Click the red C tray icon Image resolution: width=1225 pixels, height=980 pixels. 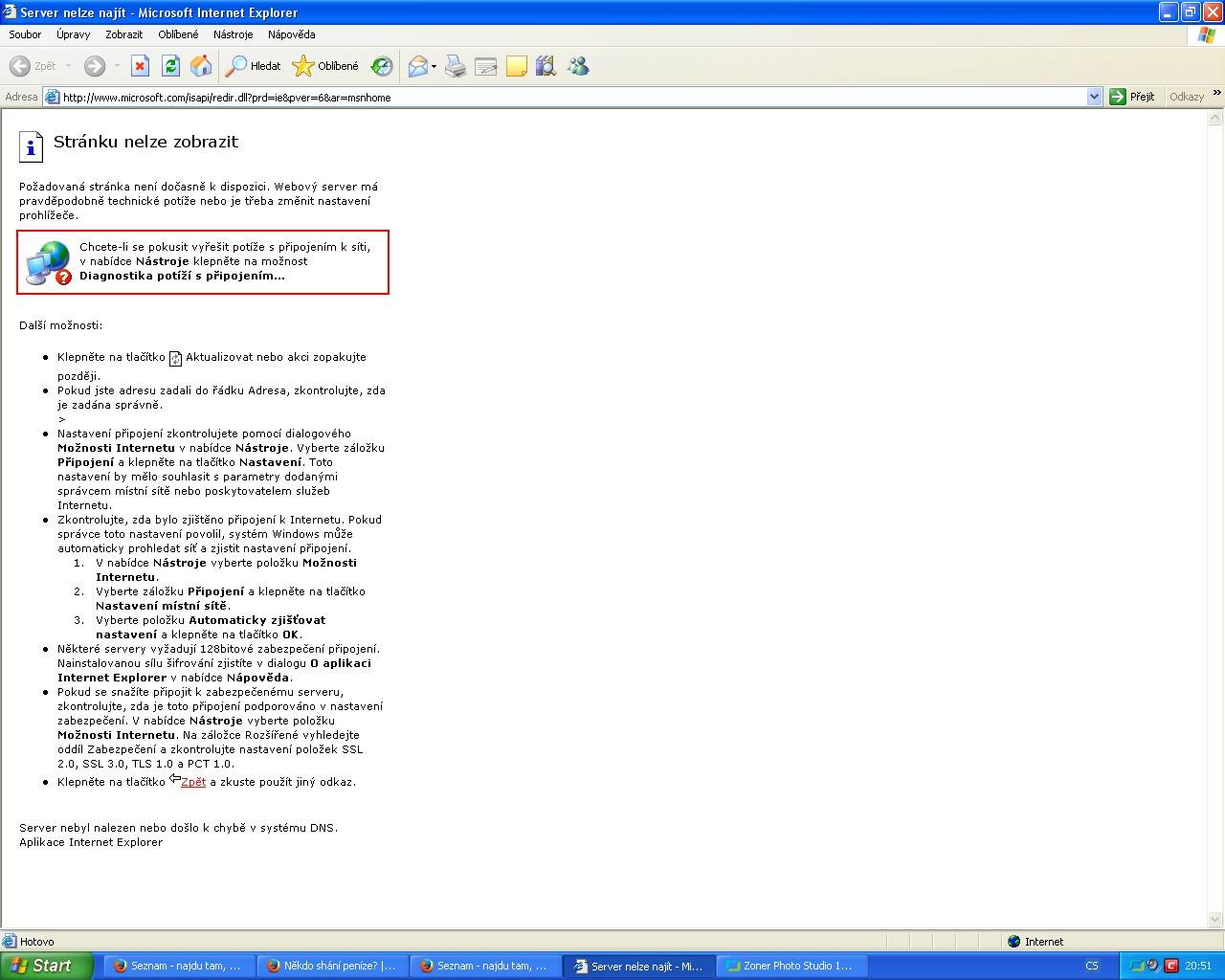tap(1170, 966)
